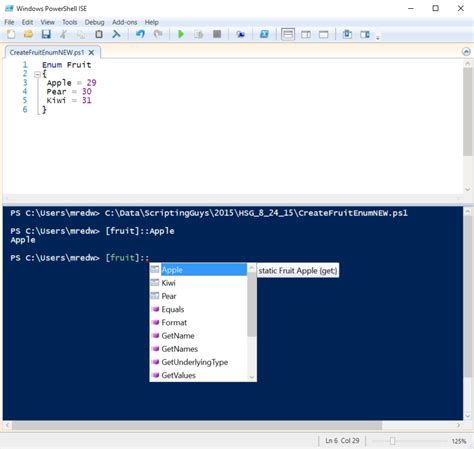Image resolution: width=474 pixels, height=449 pixels.
Task: Save the script with the floppy disk icon
Action: pyautogui.click(x=46, y=34)
